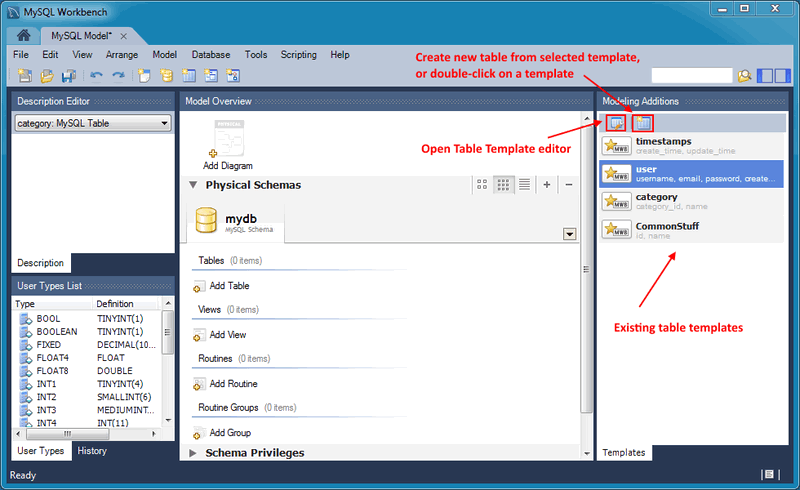Viewport: 800px width, 490px height.
Task: Switch to the History tab
Action: pos(92,451)
